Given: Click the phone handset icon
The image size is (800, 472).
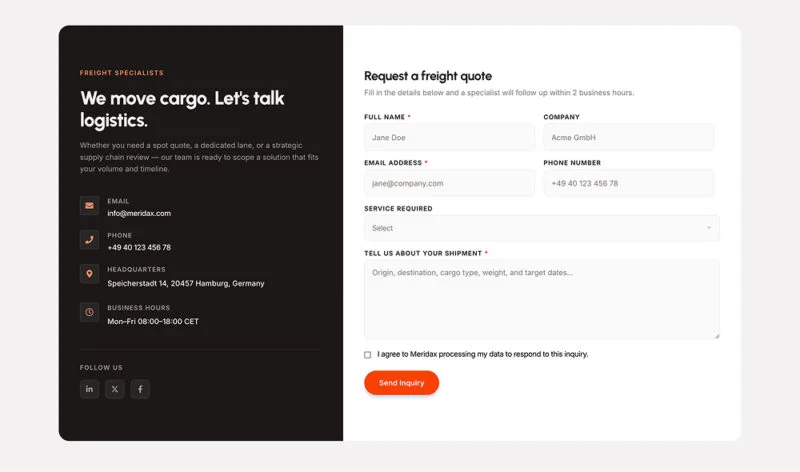Looking at the screenshot, I should click(x=89, y=240).
